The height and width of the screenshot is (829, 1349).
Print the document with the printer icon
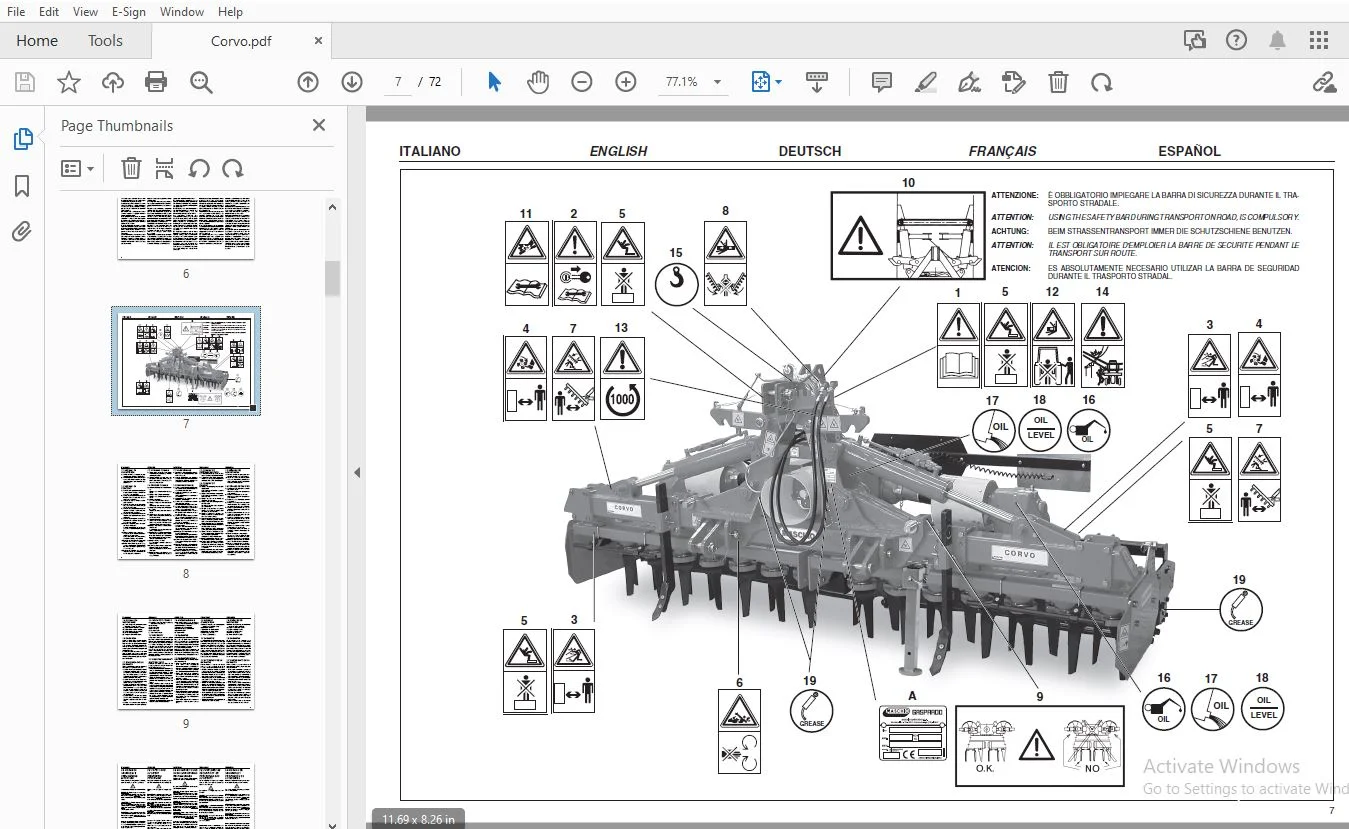[156, 82]
